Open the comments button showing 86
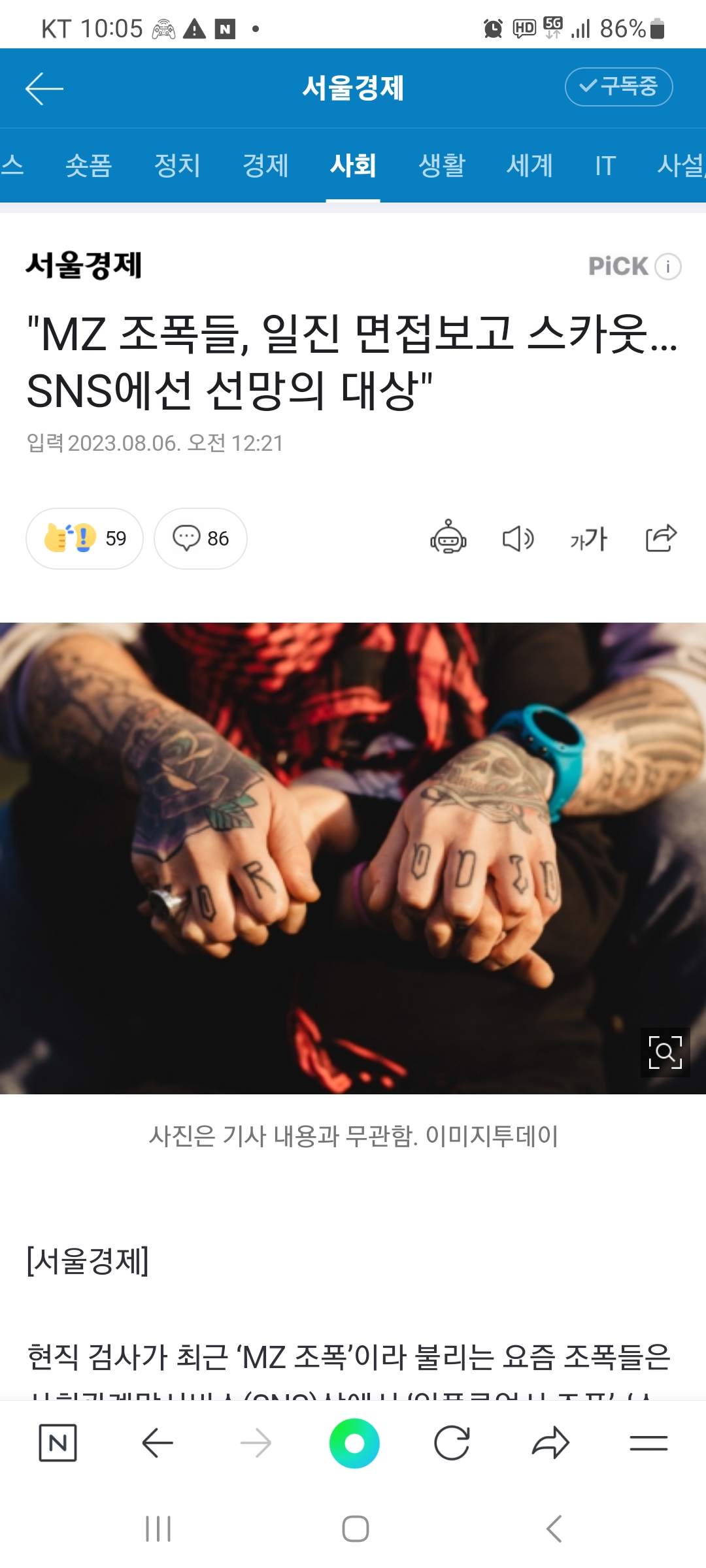 201,538
